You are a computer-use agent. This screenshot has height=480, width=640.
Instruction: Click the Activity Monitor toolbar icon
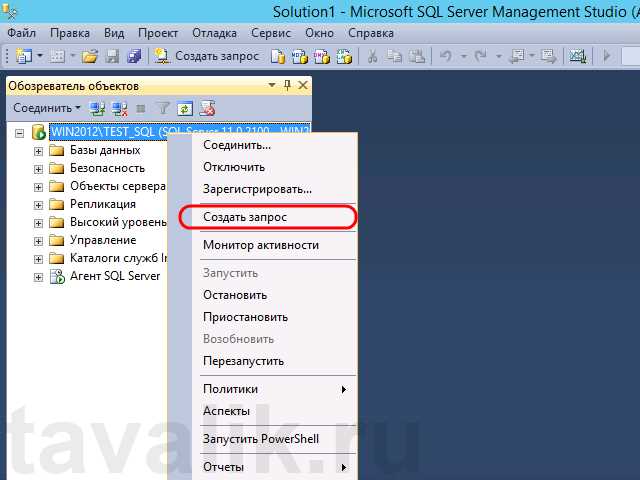578,56
